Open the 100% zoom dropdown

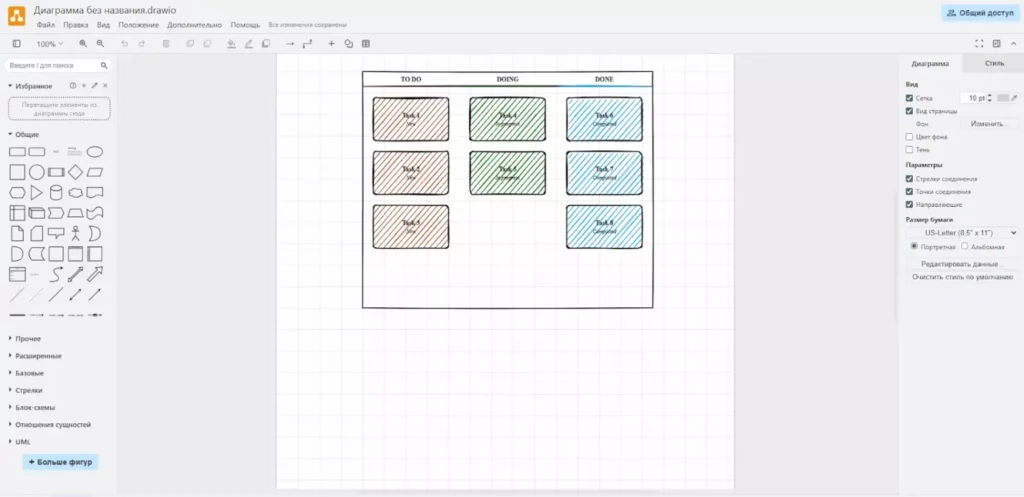50,44
